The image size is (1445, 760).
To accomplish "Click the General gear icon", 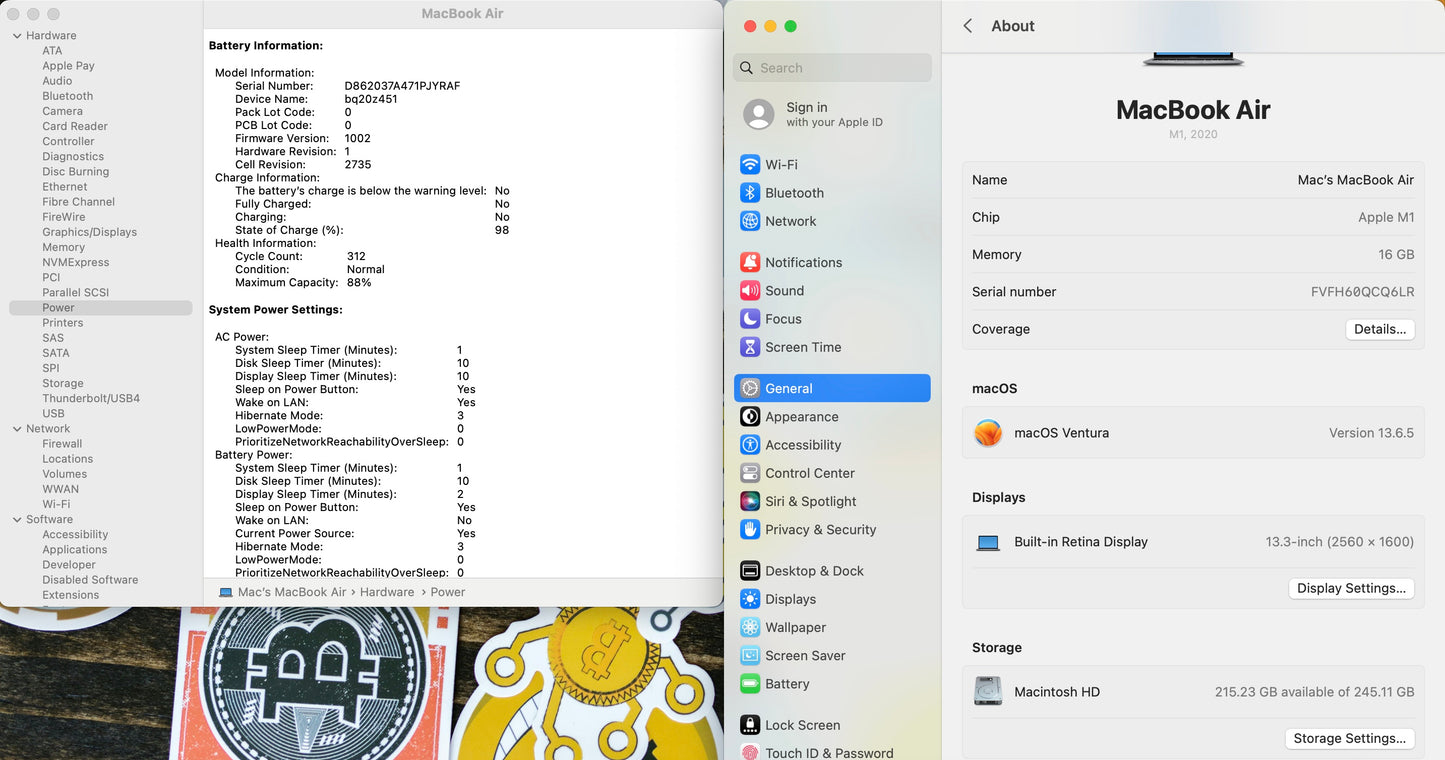I will click(750, 388).
